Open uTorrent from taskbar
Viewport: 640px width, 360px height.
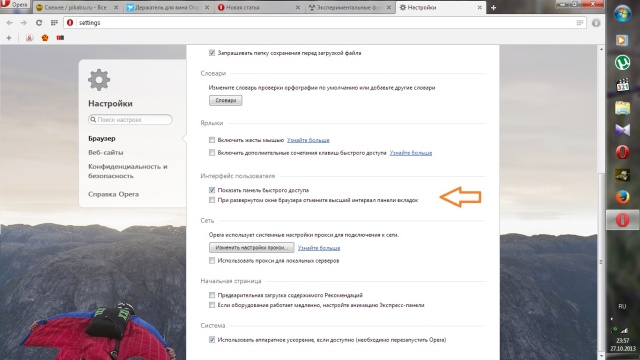tap(622, 62)
